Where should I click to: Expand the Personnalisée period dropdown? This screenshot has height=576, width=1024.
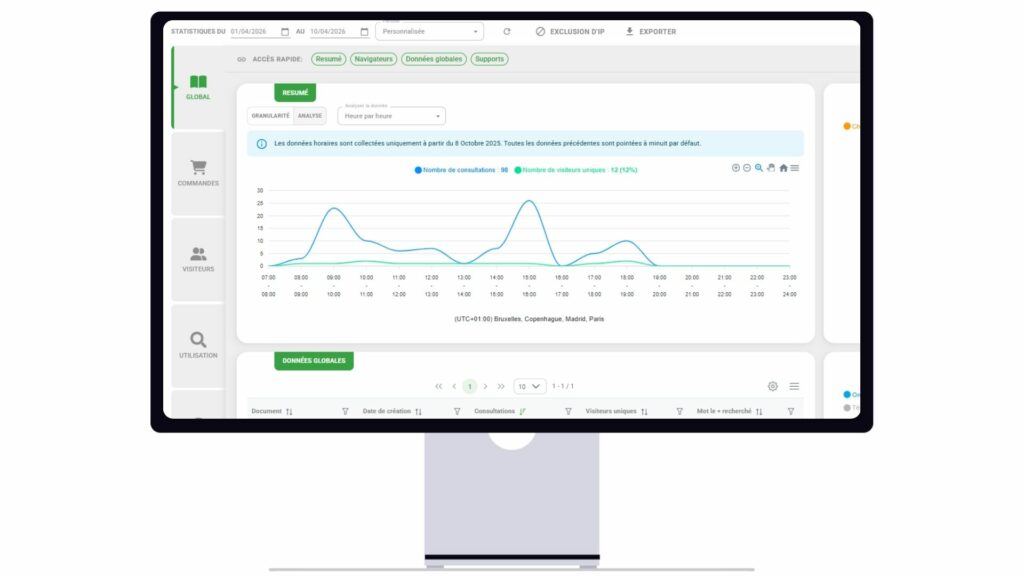click(x=428, y=31)
